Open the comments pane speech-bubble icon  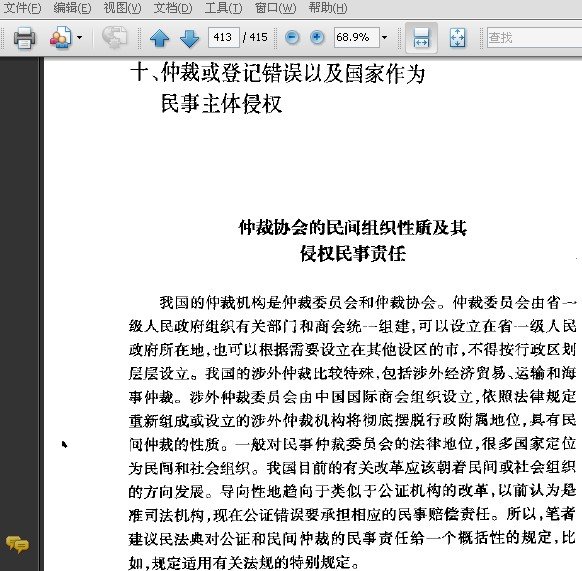(x=17, y=545)
